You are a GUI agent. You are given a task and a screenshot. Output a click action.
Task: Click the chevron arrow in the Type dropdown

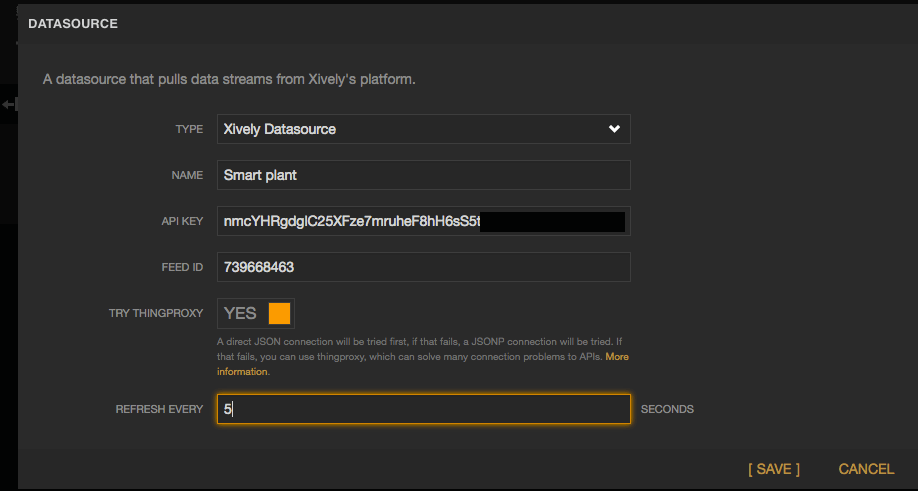tap(614, 129)
